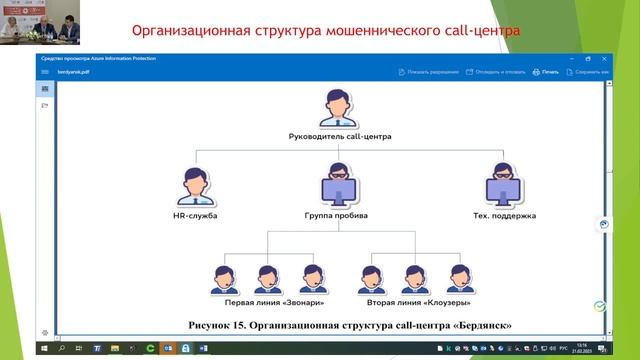Click the webcam video thumbnail of speakers
640x360 pixels.
click(x=40, y=22)
